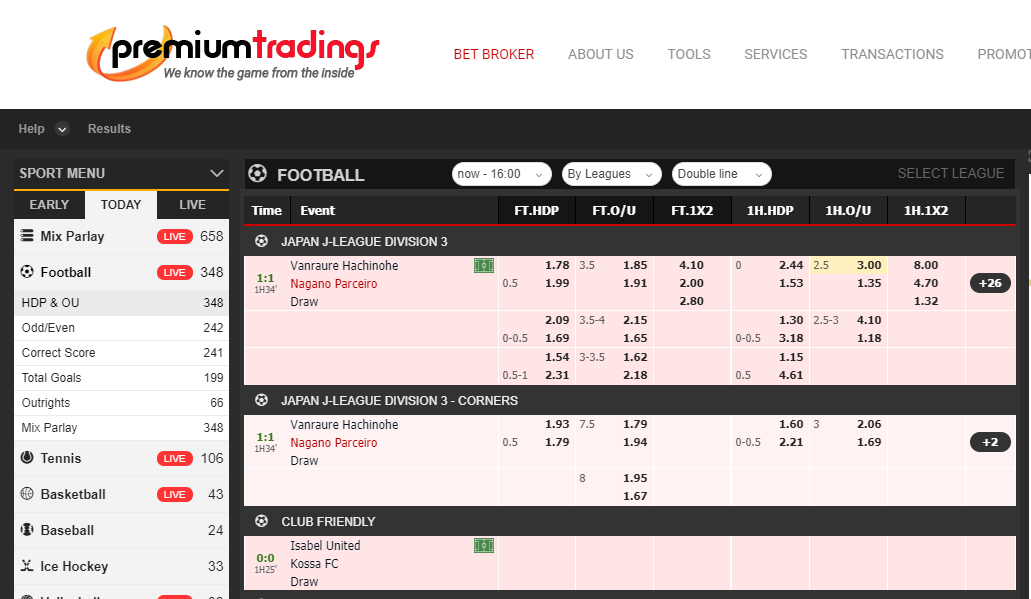1031x599 pixels.
Task: Switch to the EARLY tab
Action: click(48, 204)
